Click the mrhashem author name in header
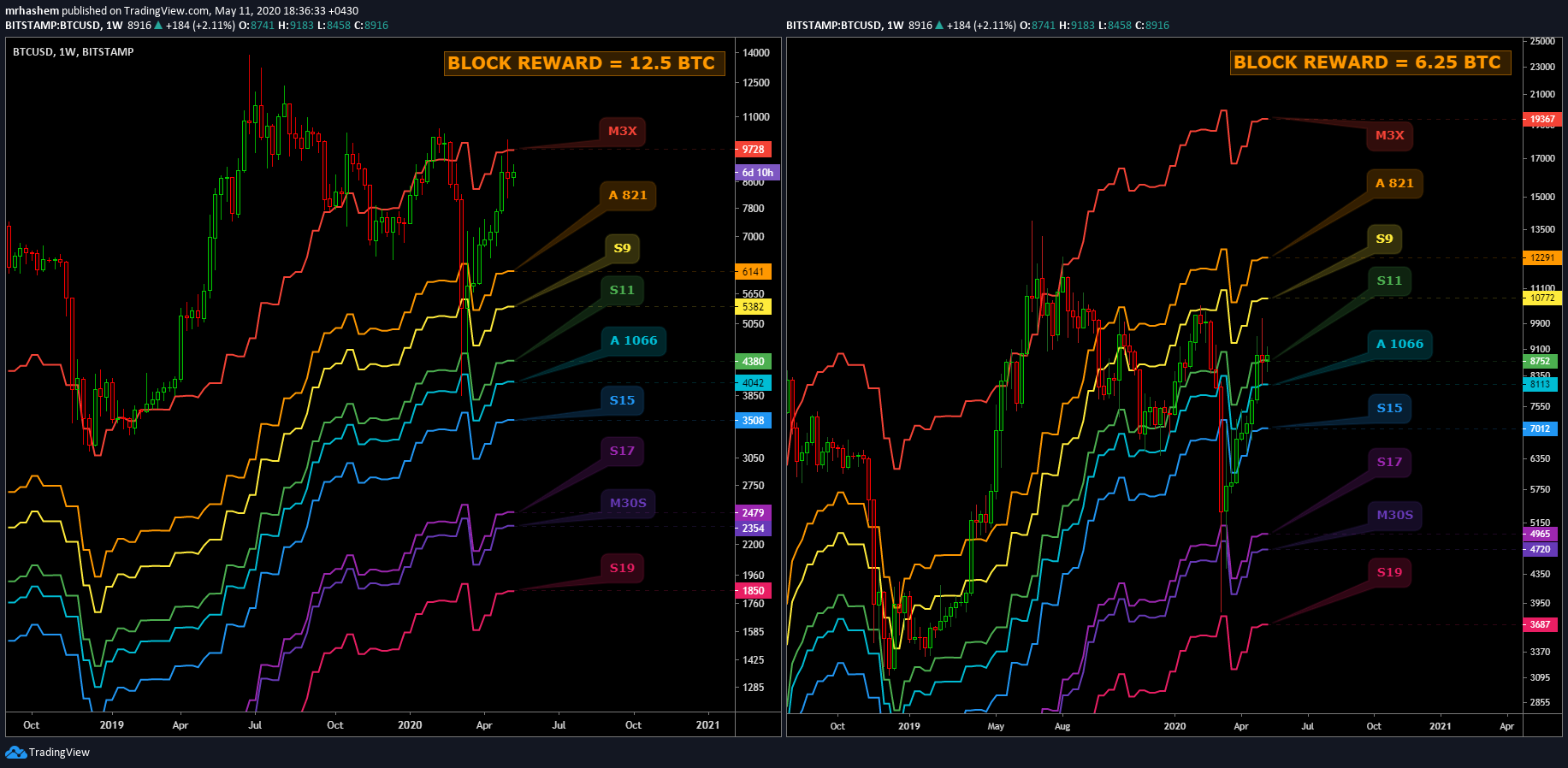Viewport: 1568px width, 768px height. pos(32,11)
